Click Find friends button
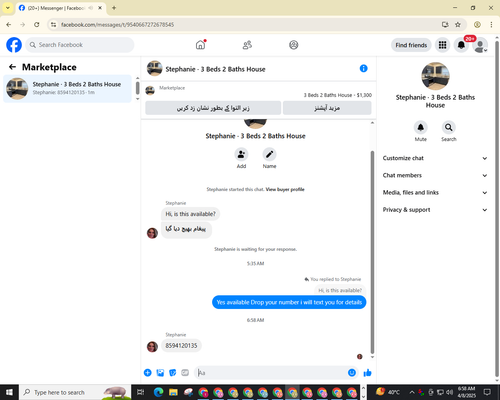 pos(411,45)
